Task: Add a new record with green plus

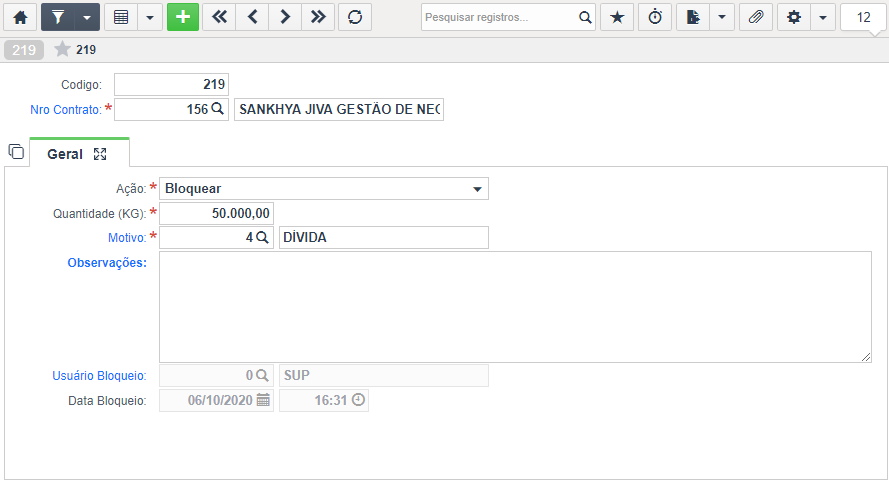Action: (183, 17)
